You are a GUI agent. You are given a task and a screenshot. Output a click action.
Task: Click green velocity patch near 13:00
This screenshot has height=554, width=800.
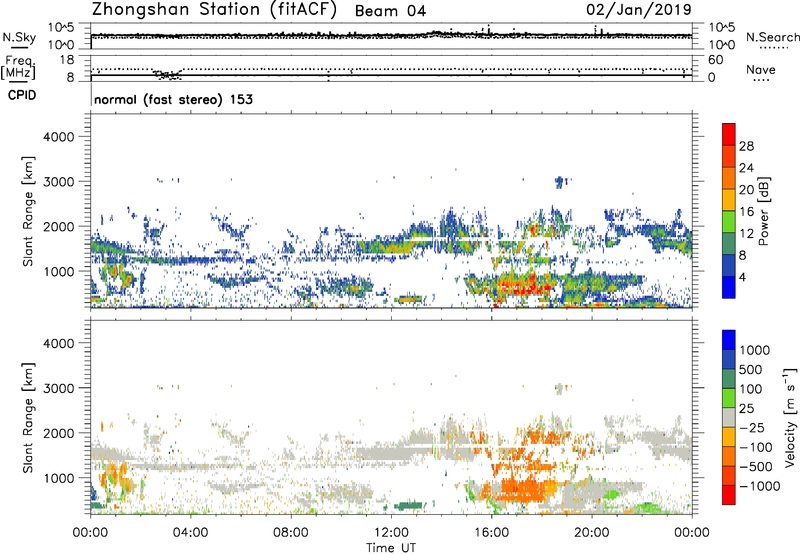point(409,506)
